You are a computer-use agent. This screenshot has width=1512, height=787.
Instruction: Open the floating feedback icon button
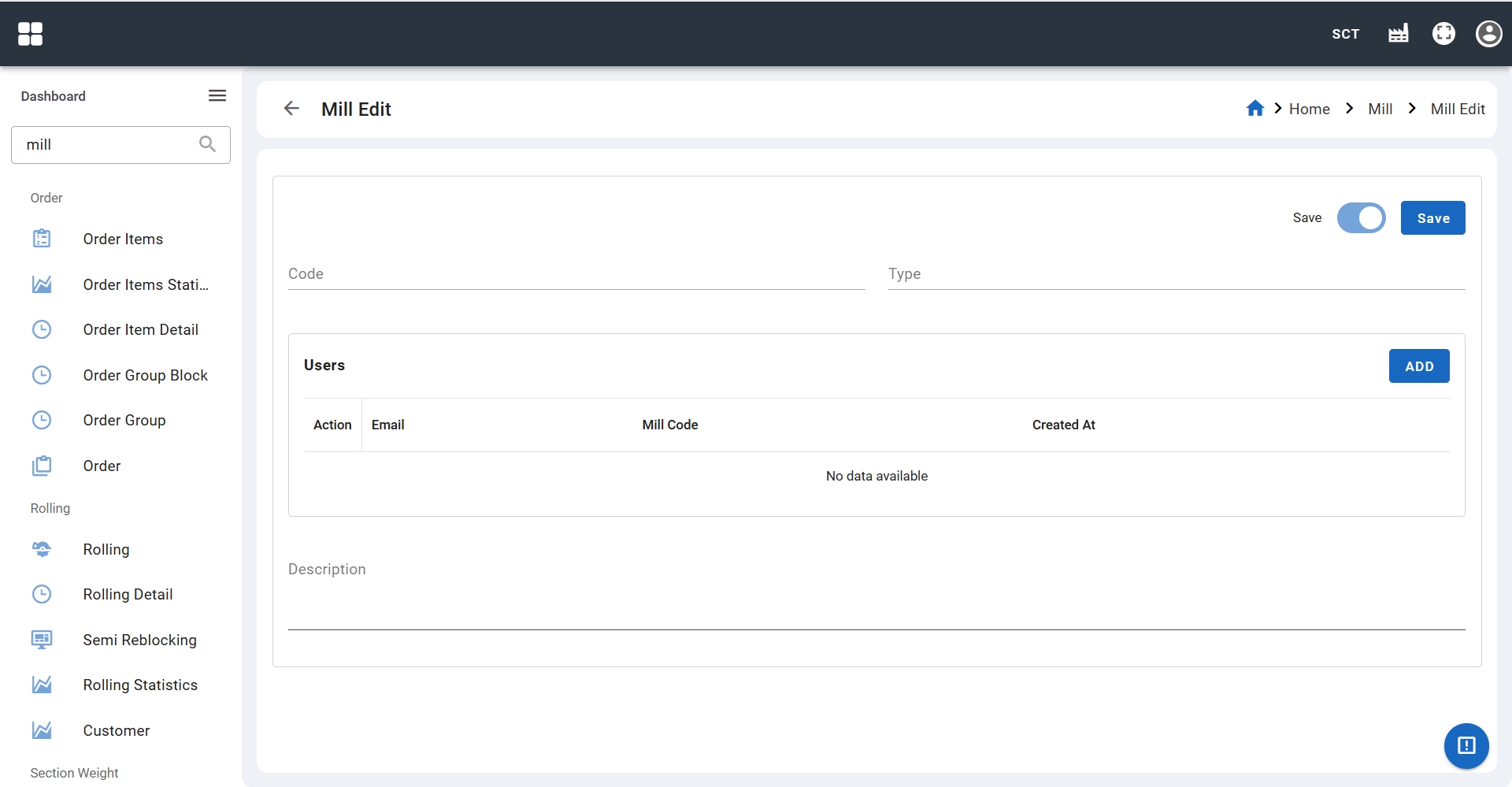tap(1466, 745)
